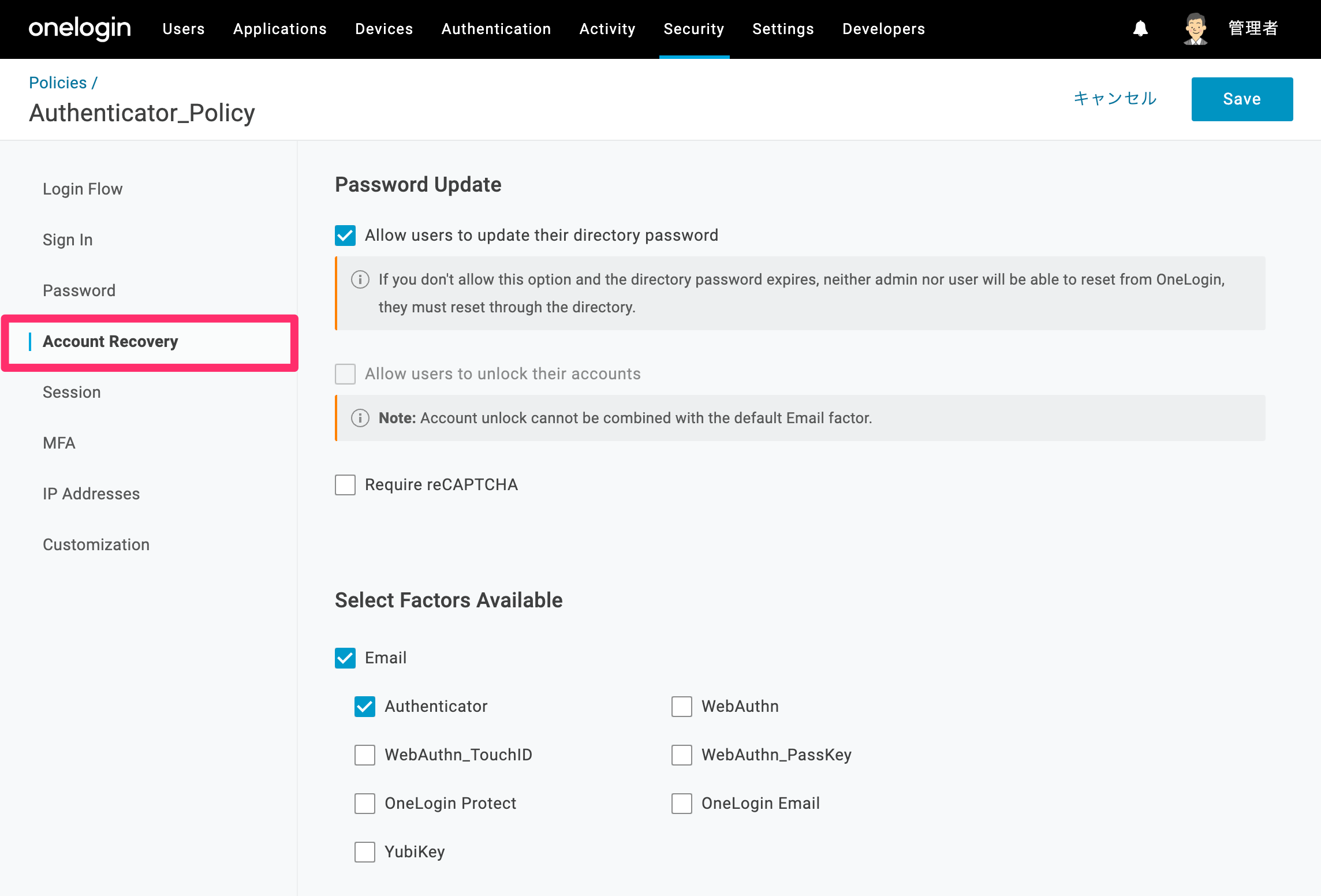This screenshot has height=896, width=1321.
Task: Go back to Policies breadcrumb
Action: [58, 83]
